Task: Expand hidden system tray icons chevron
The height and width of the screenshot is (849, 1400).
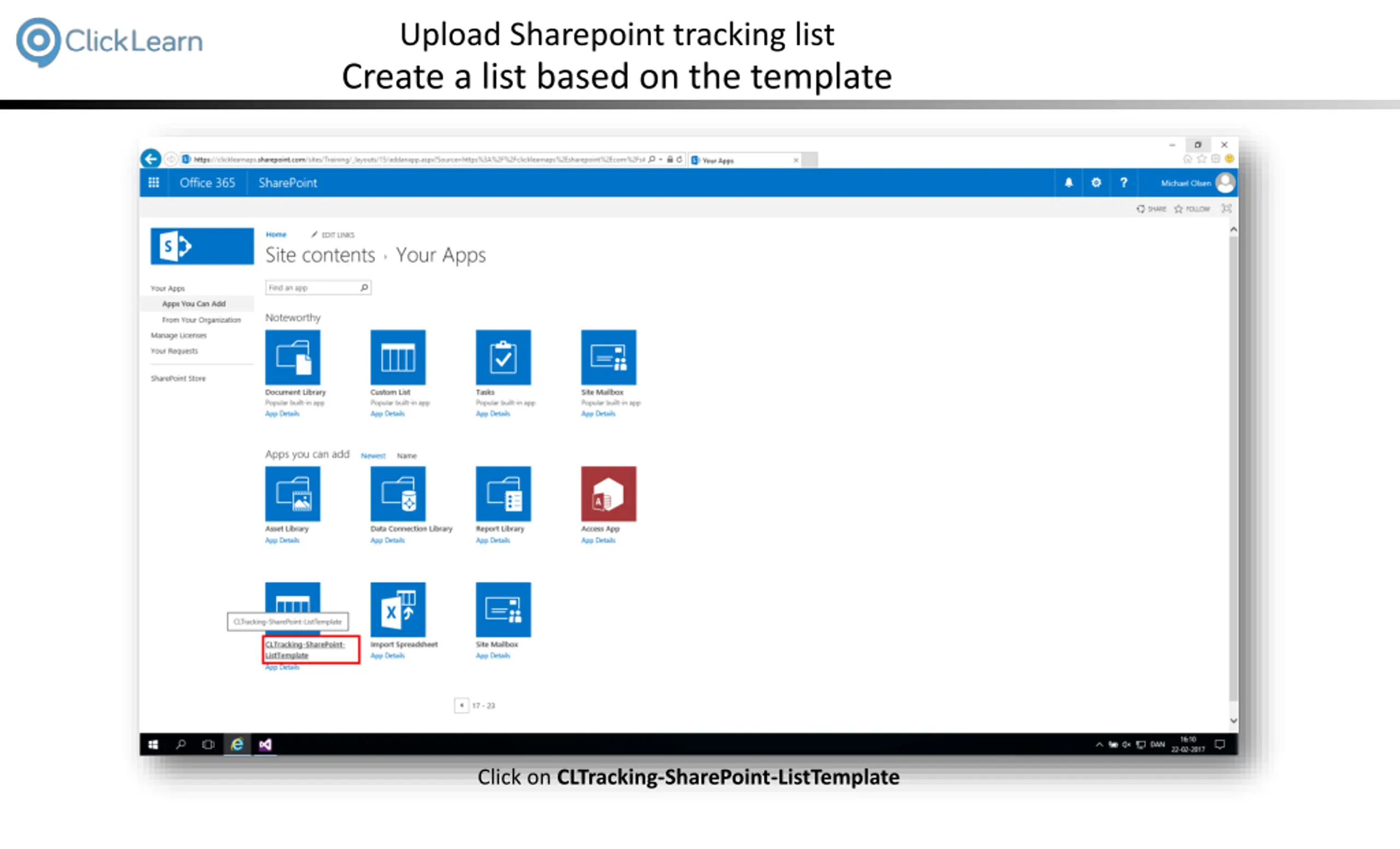Action: tap(1099, 745)
